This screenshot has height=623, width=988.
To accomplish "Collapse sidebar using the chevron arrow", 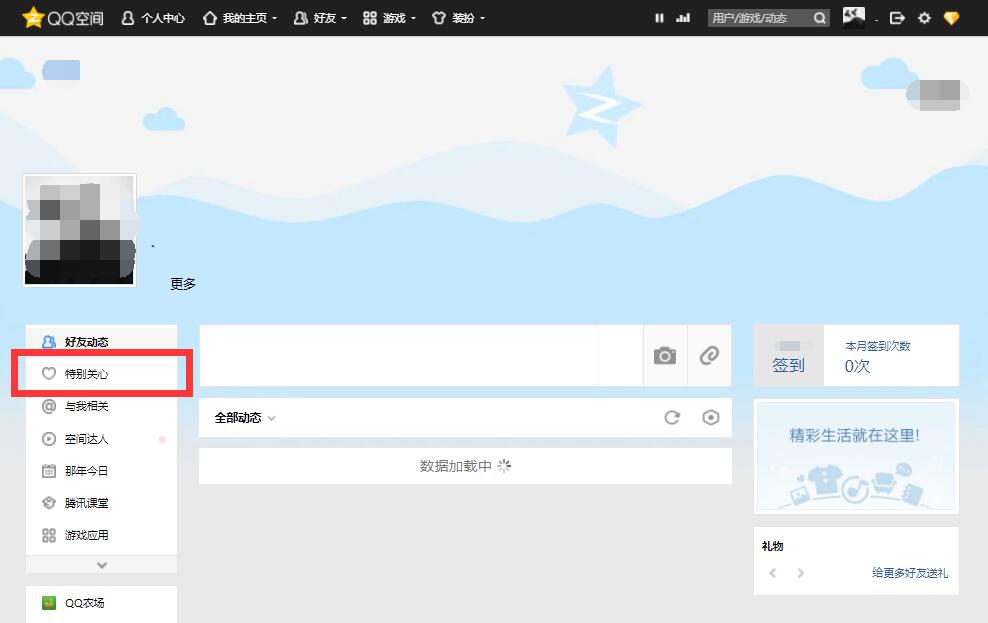I will pyautogui.click(x=101, y=566).
